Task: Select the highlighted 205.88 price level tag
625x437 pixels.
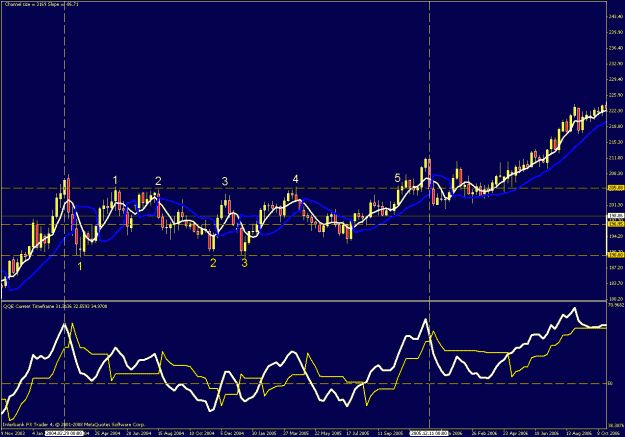Action: [x=616, y=188]
